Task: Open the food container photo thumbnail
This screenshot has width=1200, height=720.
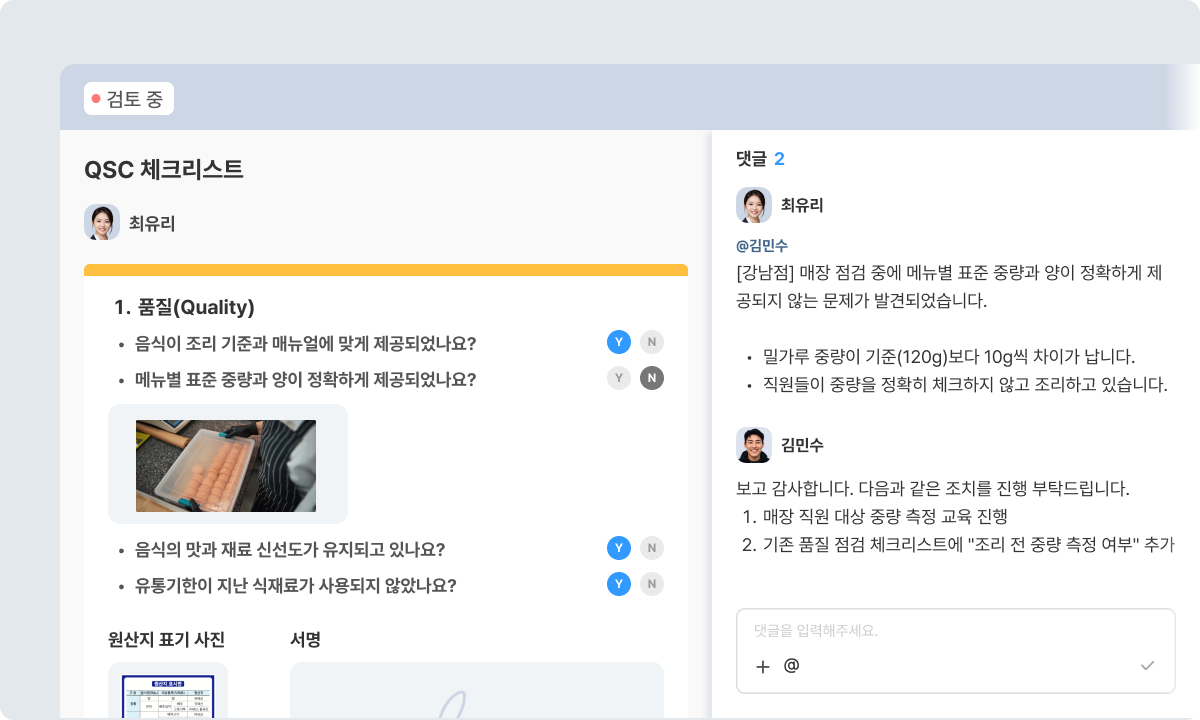Action: pyautogui.click(x=226, y=466)
